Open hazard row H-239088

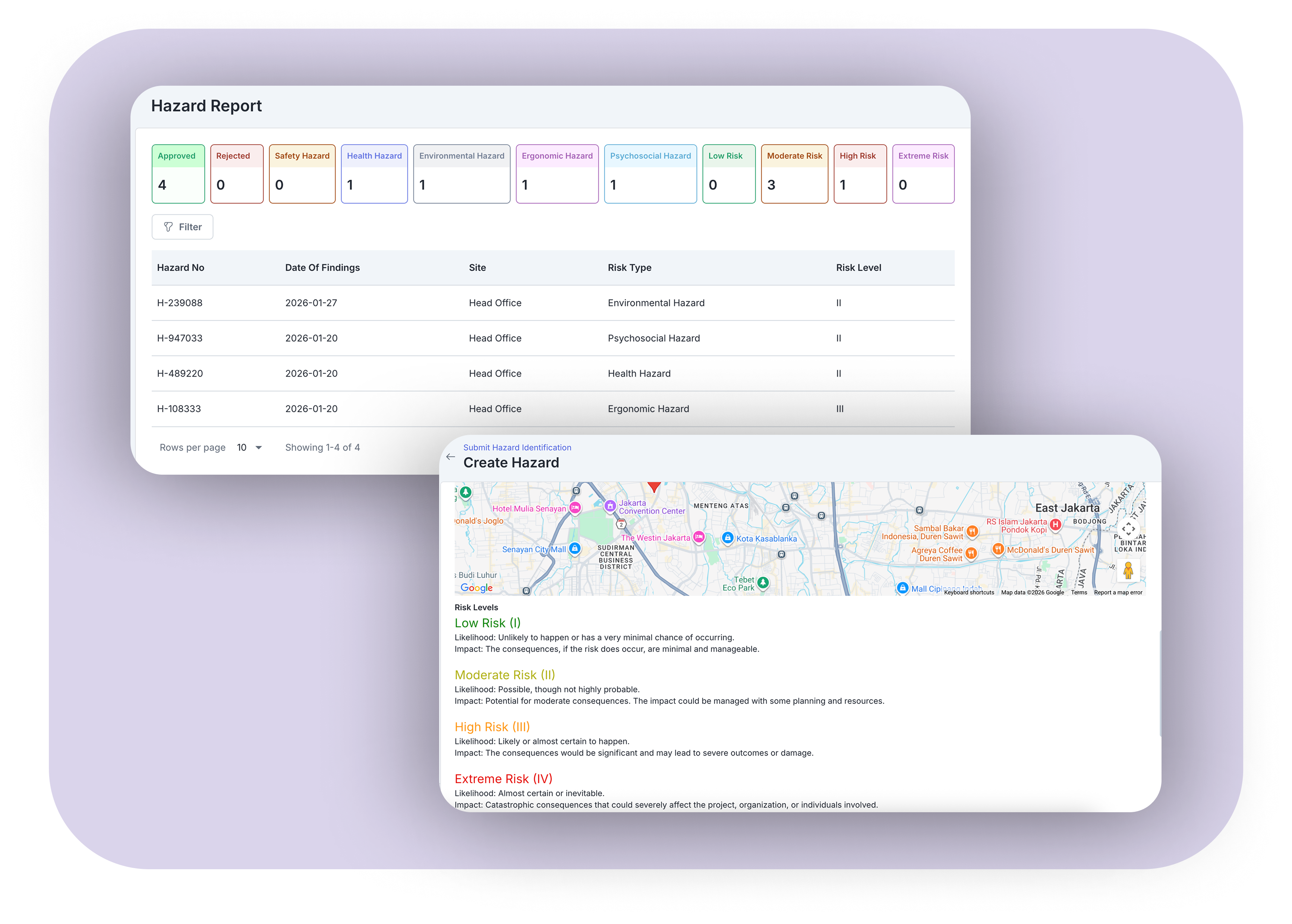click(180, 303)
